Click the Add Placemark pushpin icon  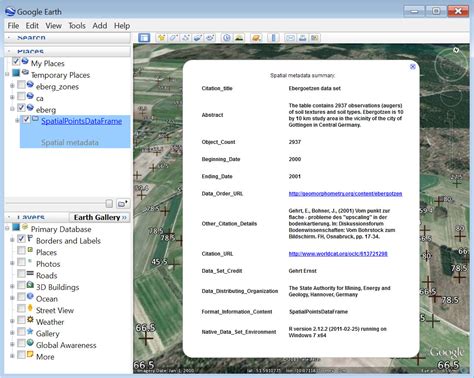(x=162, y=38)
